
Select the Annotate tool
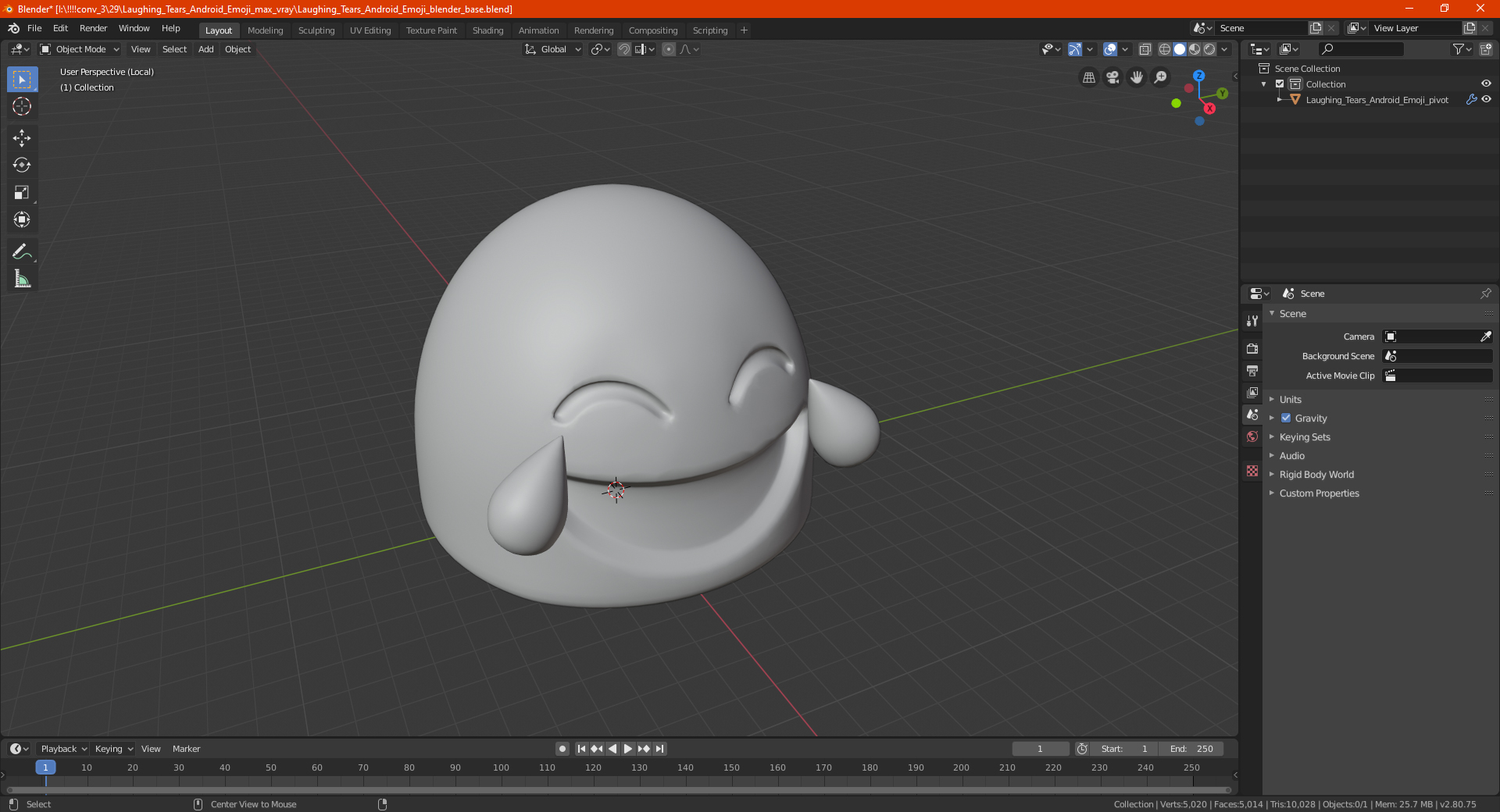(x=22, y=251)
